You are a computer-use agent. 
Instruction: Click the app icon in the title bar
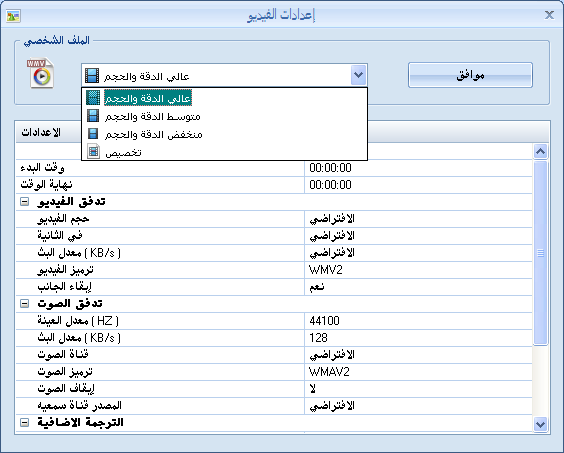pos(13,16)
